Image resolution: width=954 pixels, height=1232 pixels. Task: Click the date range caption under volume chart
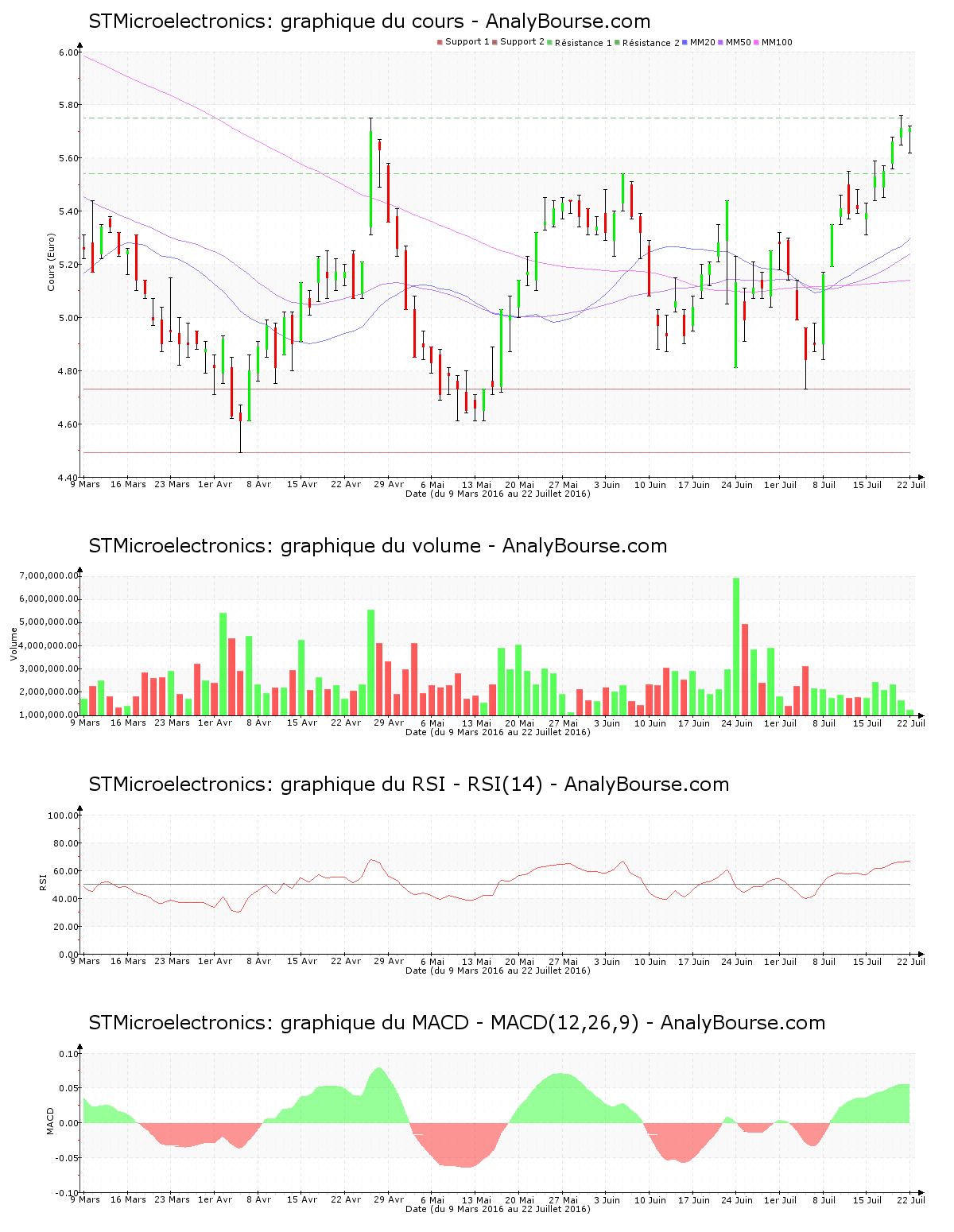498,732
